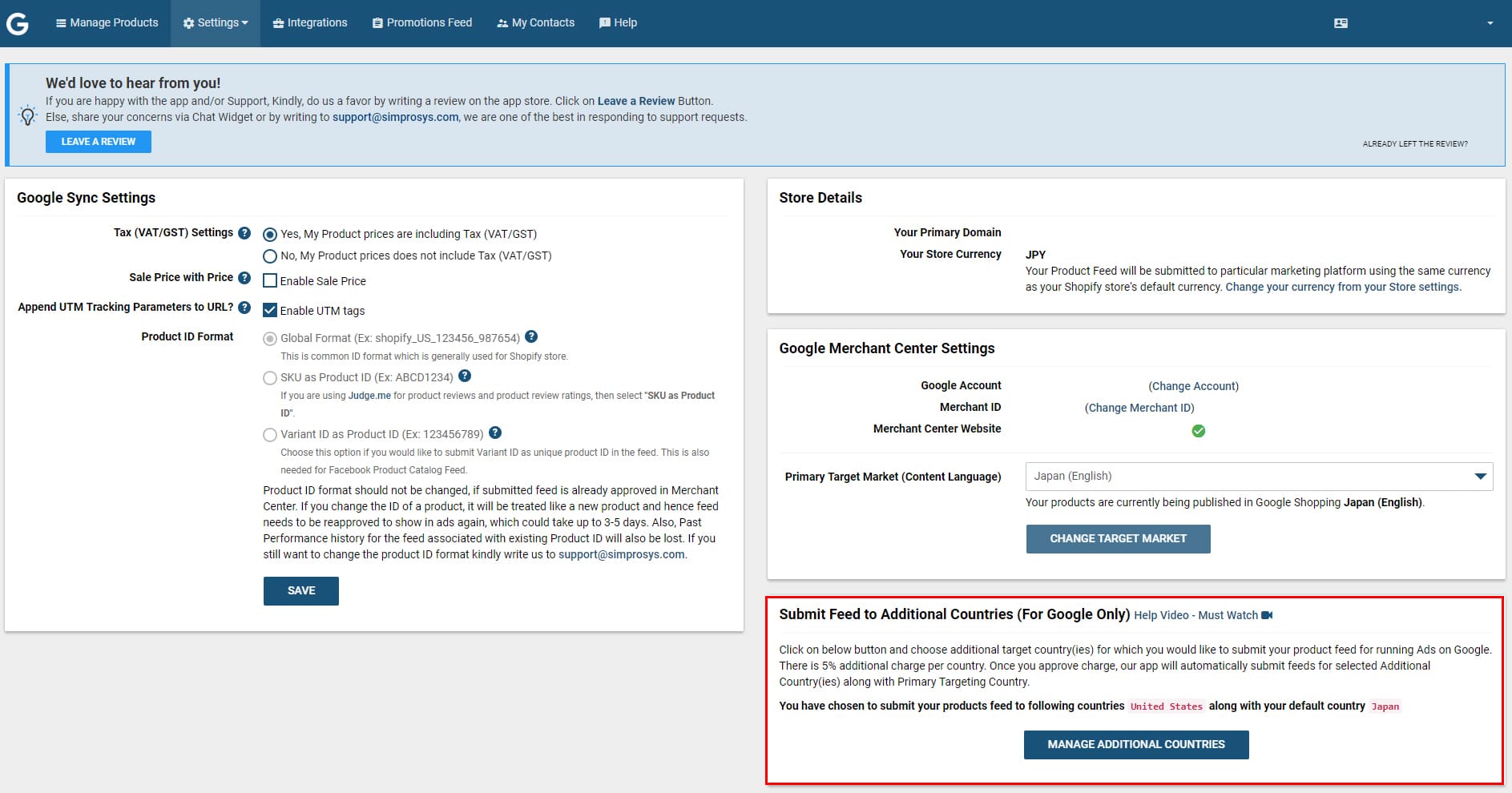The width and height of the screenshot is (1512, 793).
Task: Click the 'Japan' default country tag
Action: point(1385,706)
